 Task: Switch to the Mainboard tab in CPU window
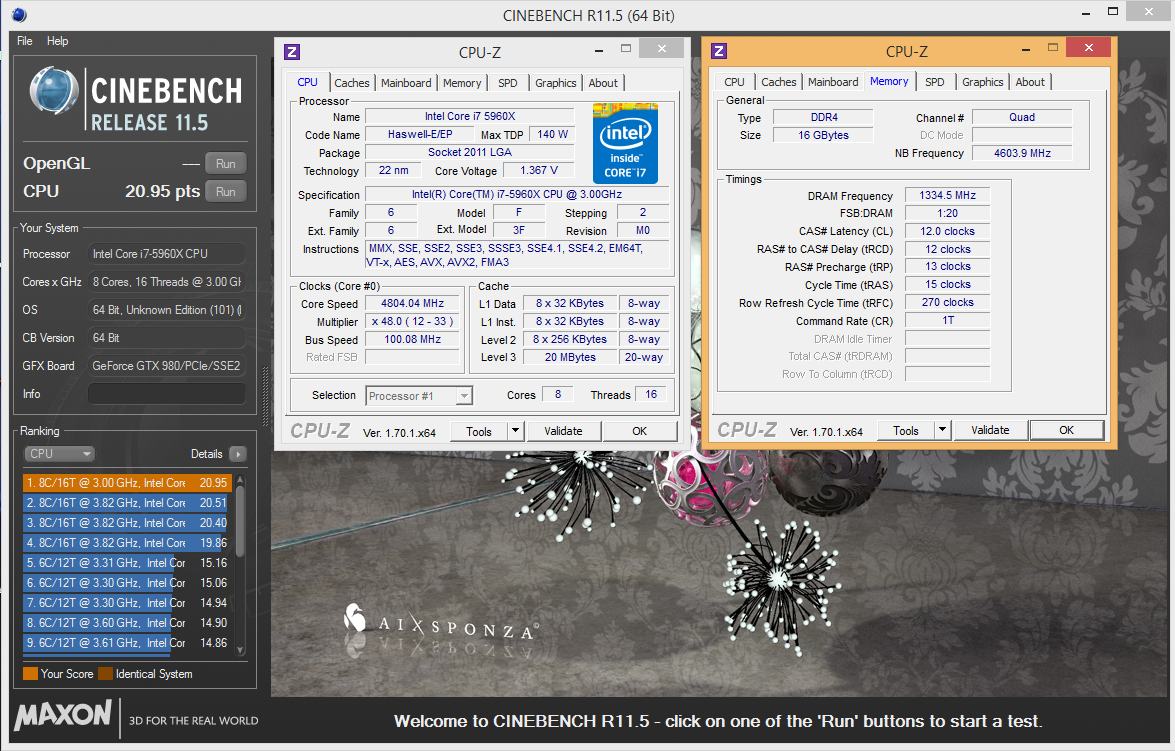[406, 83]
